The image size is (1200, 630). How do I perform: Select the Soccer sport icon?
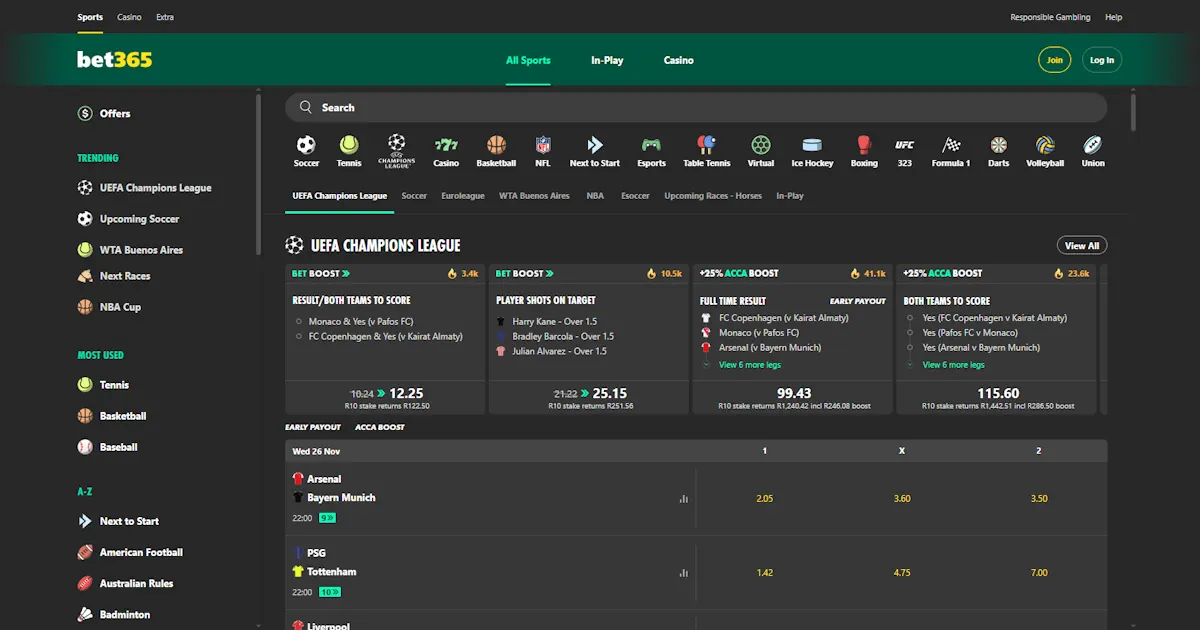click(x=306, y=148)
